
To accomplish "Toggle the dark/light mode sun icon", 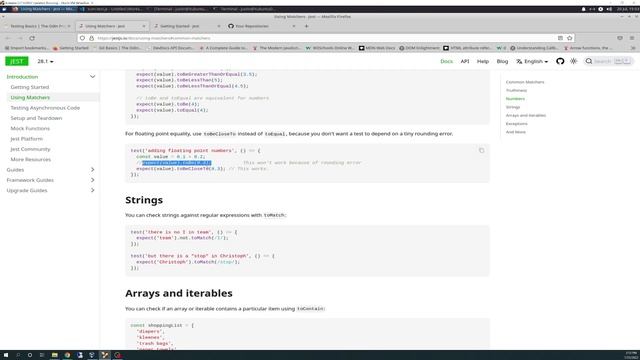I will (573, 61).
